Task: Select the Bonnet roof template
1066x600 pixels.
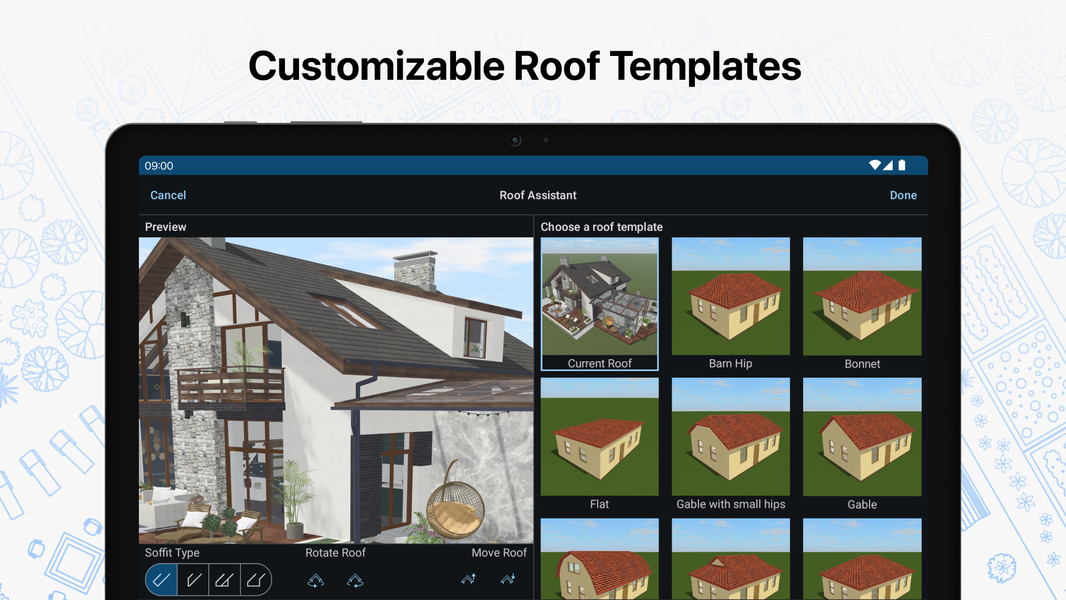Action: (x=862, y=304)
